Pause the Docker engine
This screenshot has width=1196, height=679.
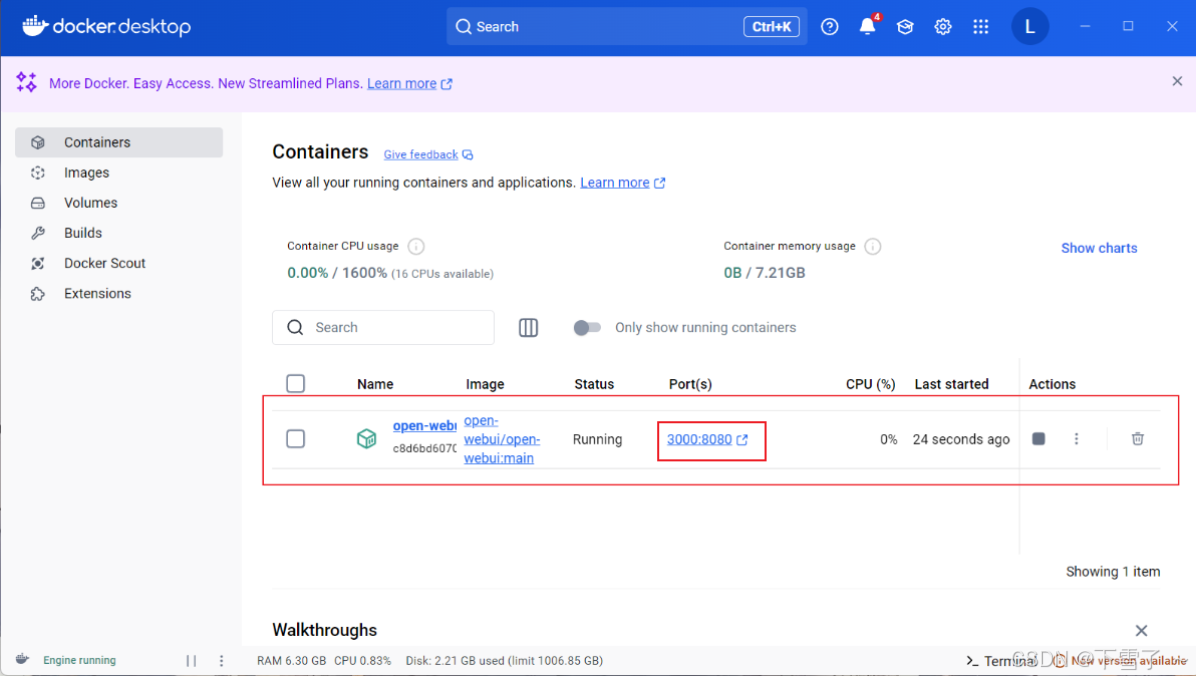pyautogui.click(x=191, y=663)
